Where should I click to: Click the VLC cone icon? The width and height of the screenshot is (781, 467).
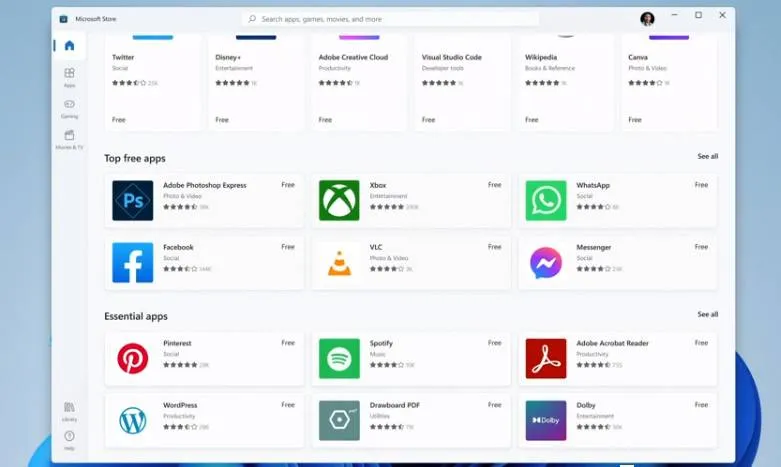click(x=339, y=262)
